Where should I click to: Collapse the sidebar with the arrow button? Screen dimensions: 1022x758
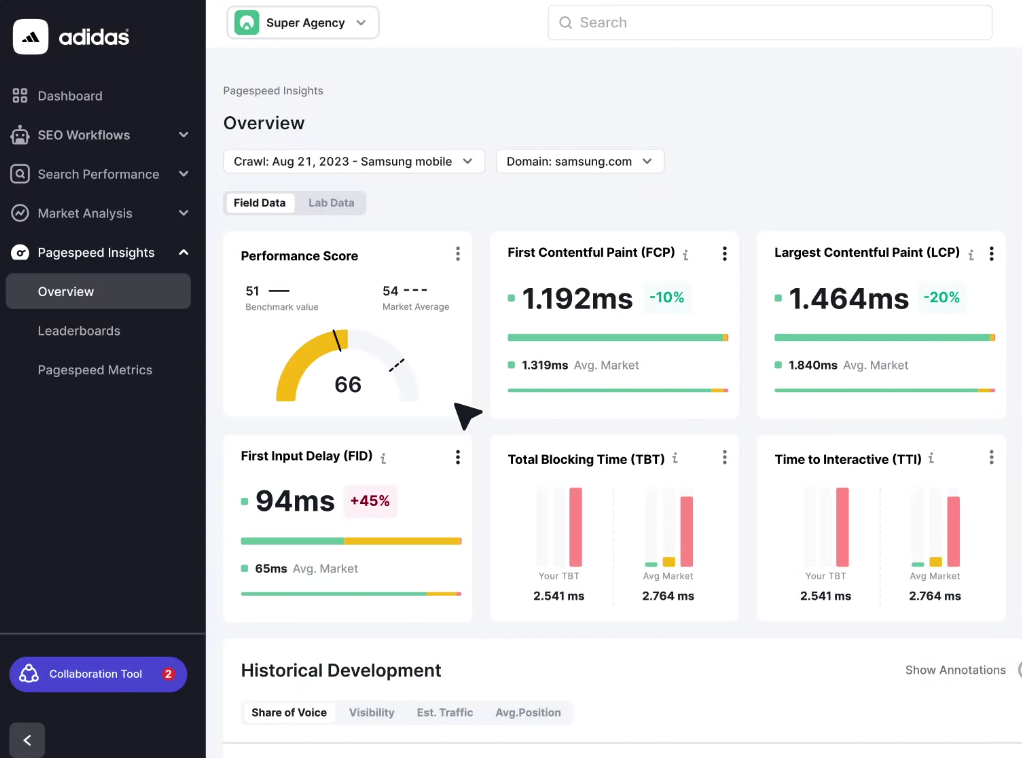[x=26, y=740]
